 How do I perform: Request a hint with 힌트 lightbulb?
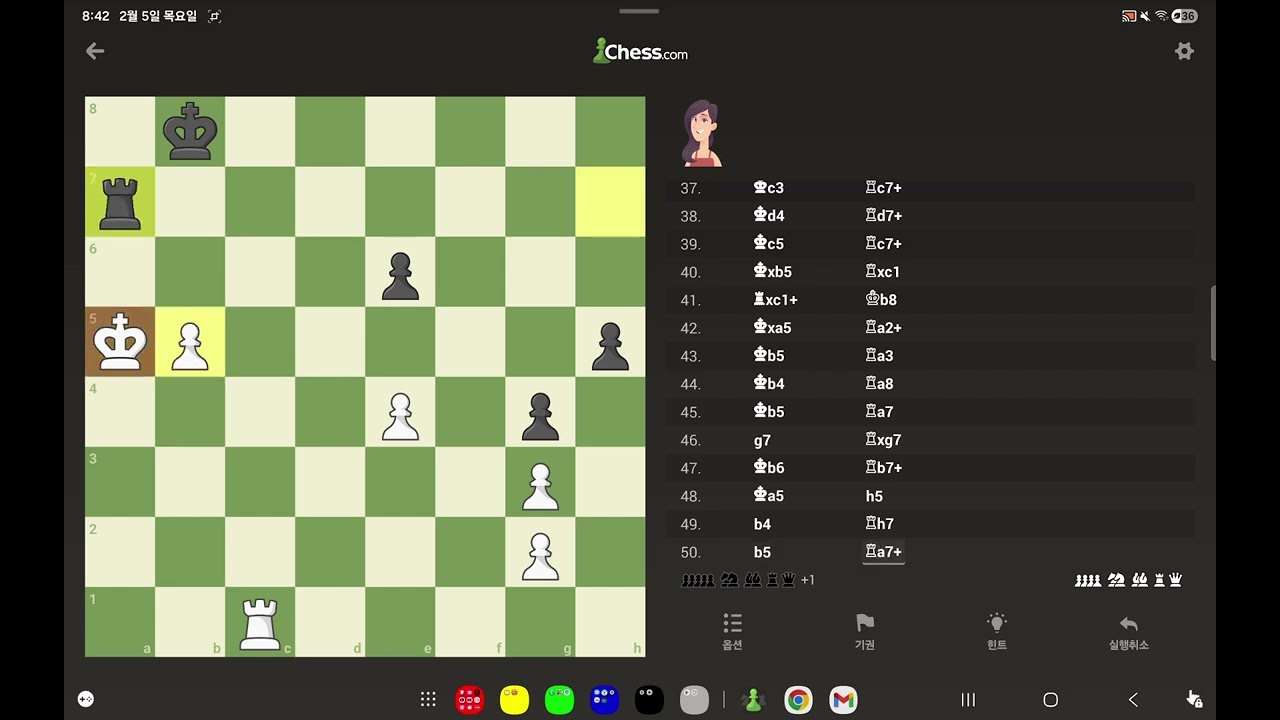997,632
